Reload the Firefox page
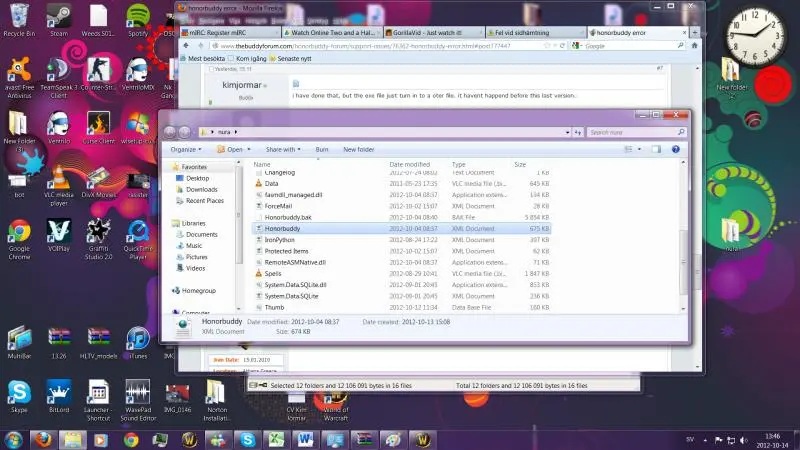This screenshot has width=800, height=450. 562,45
